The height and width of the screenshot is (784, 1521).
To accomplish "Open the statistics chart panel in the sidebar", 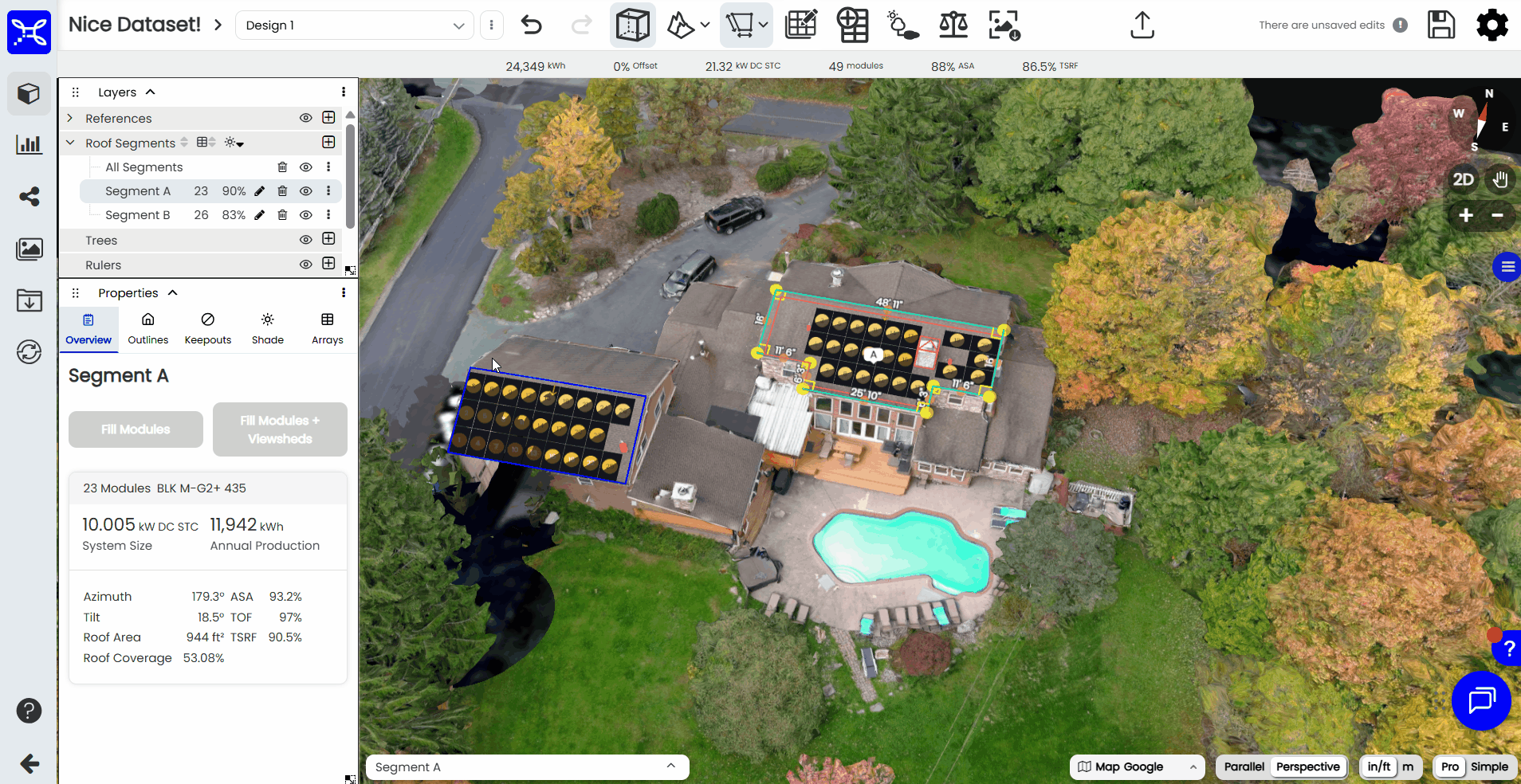I will tap(29, 145).
